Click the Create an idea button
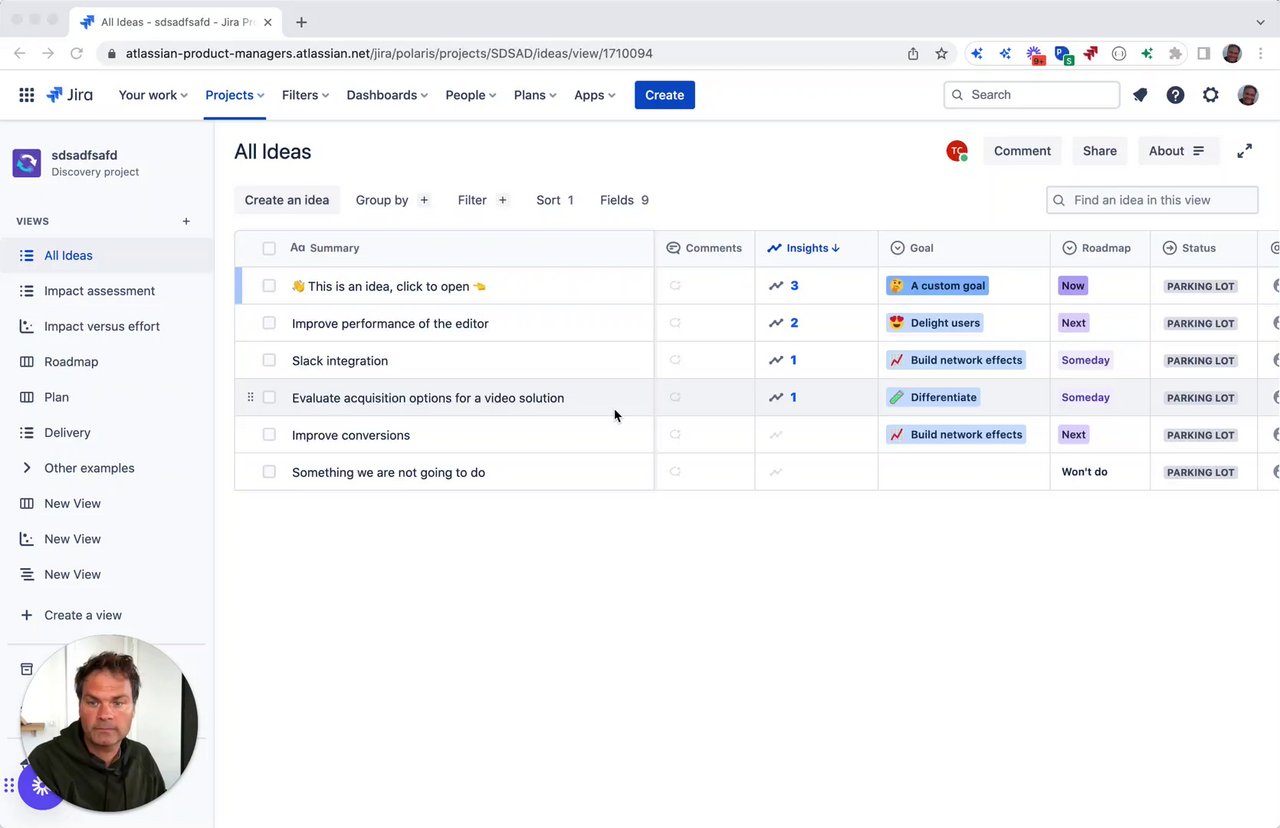 coord(287,200)
